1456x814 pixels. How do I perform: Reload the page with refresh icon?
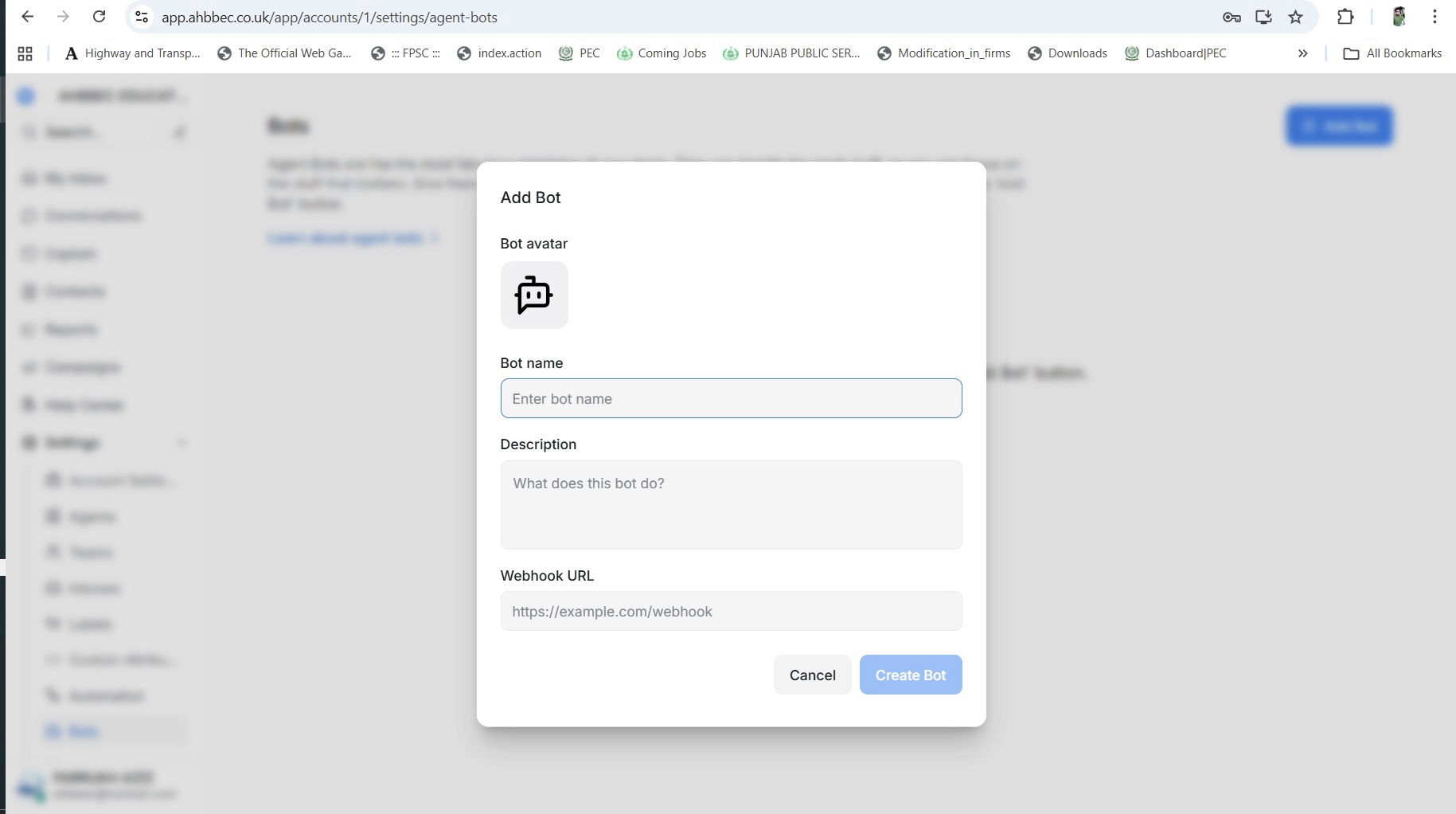tap(99, 17)
